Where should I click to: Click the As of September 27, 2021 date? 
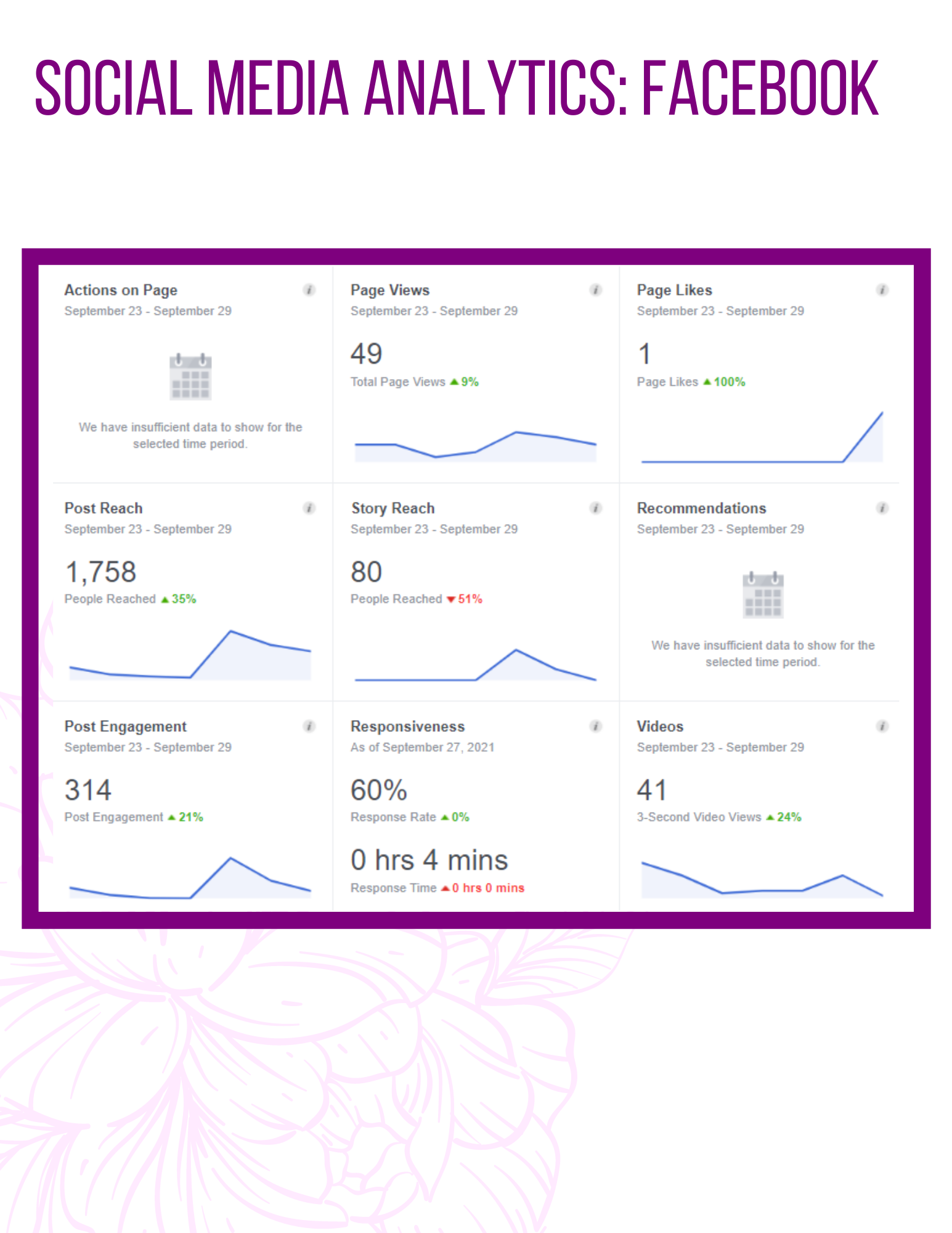(423, 747)
